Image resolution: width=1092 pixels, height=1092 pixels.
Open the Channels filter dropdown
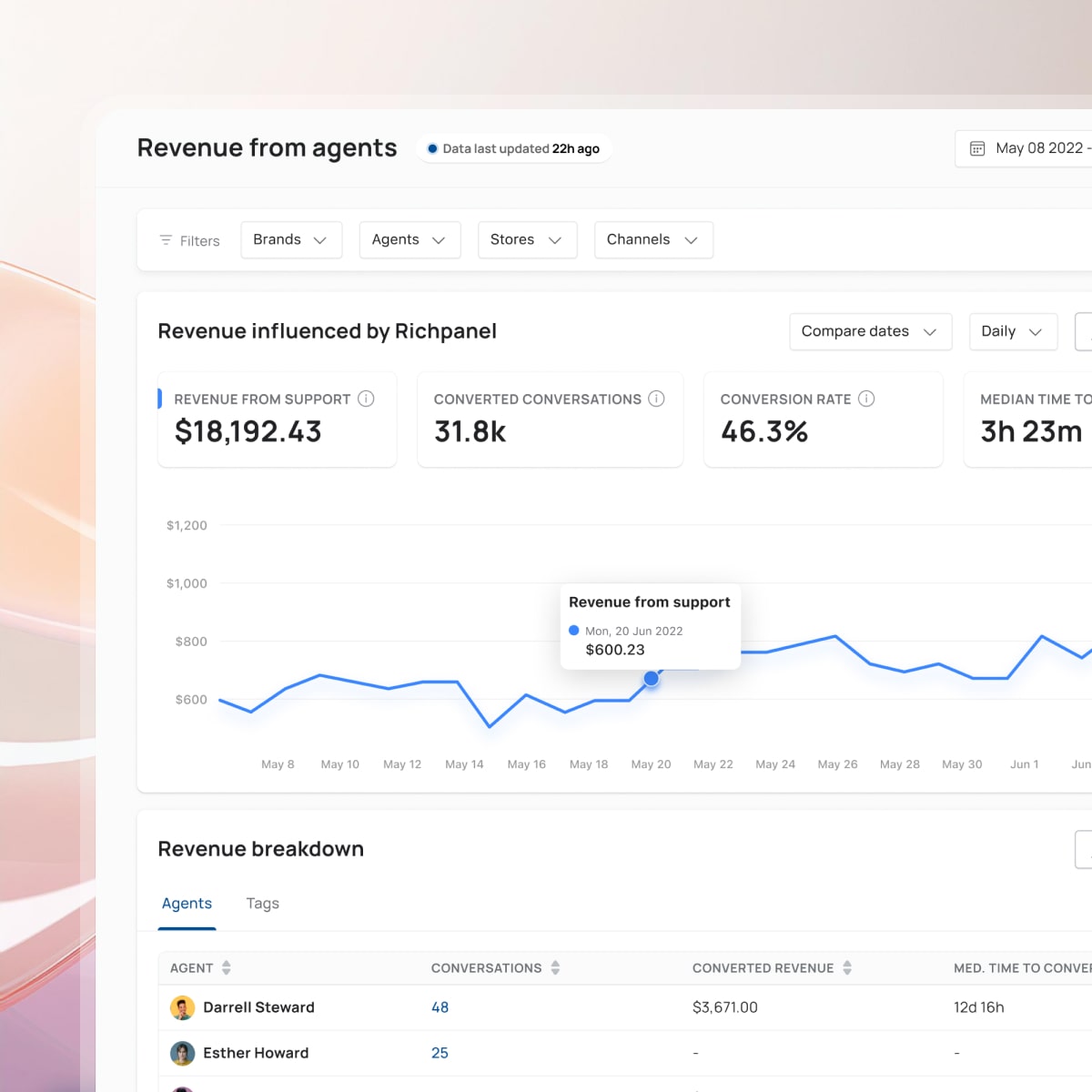(x=653, y=240)
